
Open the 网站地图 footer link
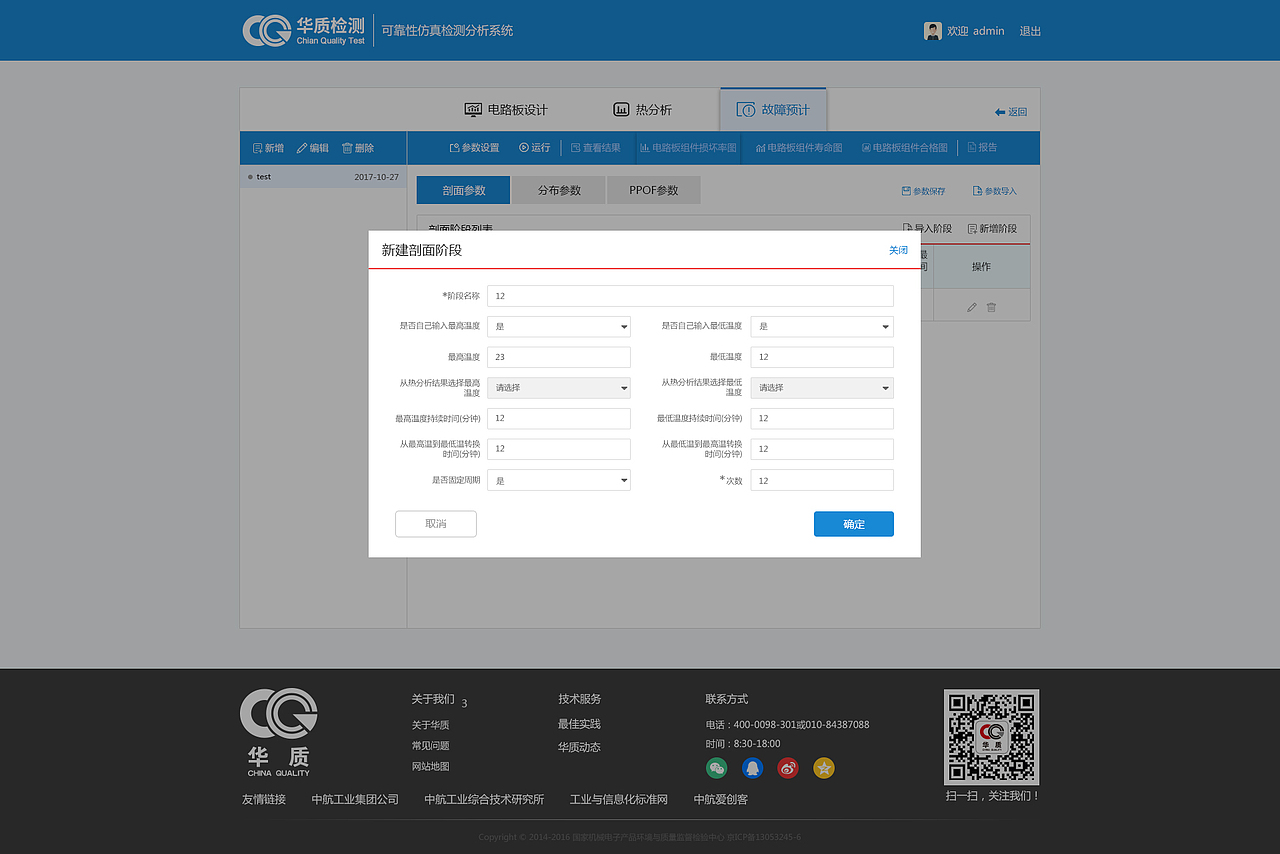pos(430,767)
